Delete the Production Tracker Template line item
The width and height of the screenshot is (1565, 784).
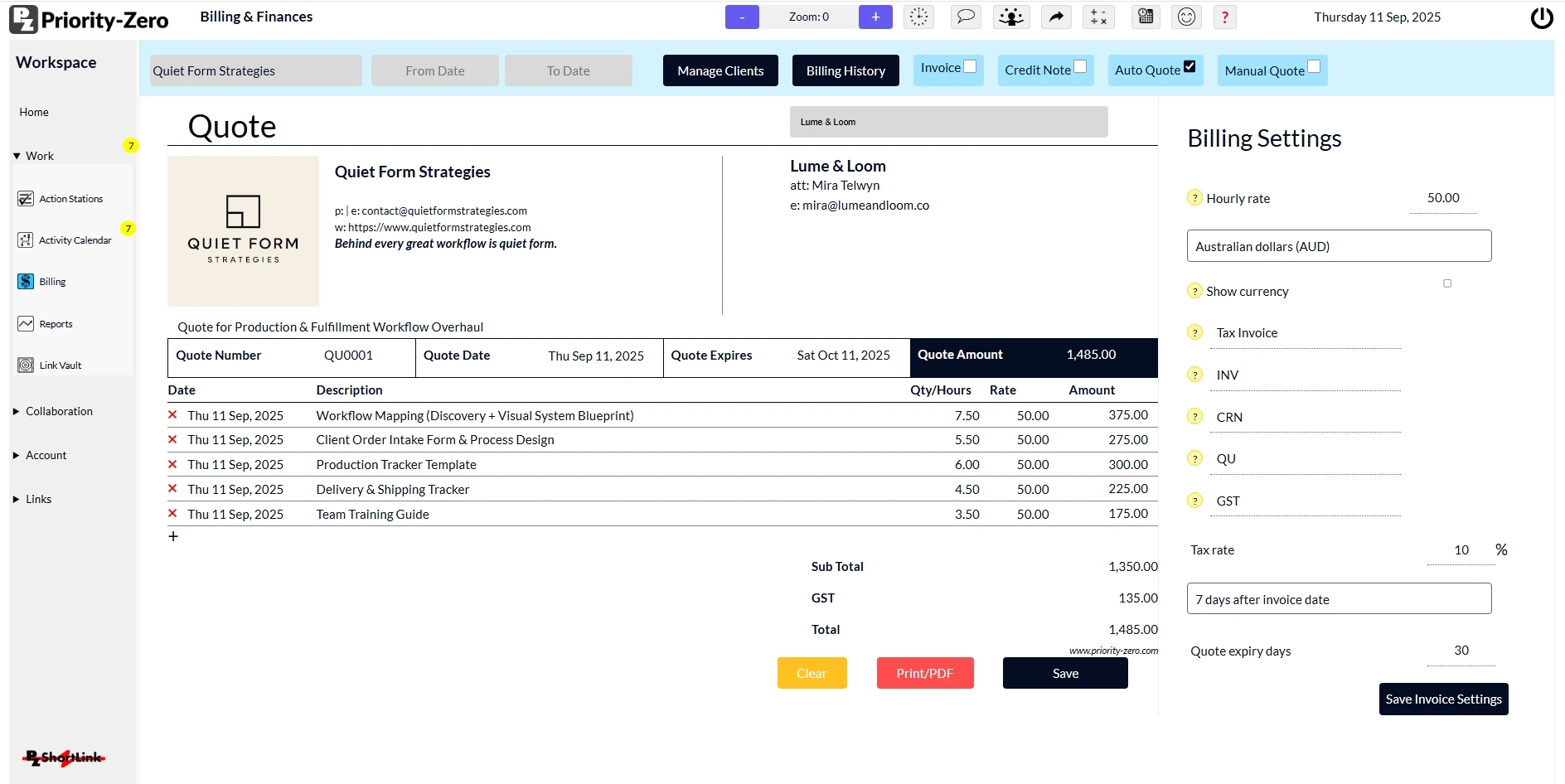click(x=172, y=464)
